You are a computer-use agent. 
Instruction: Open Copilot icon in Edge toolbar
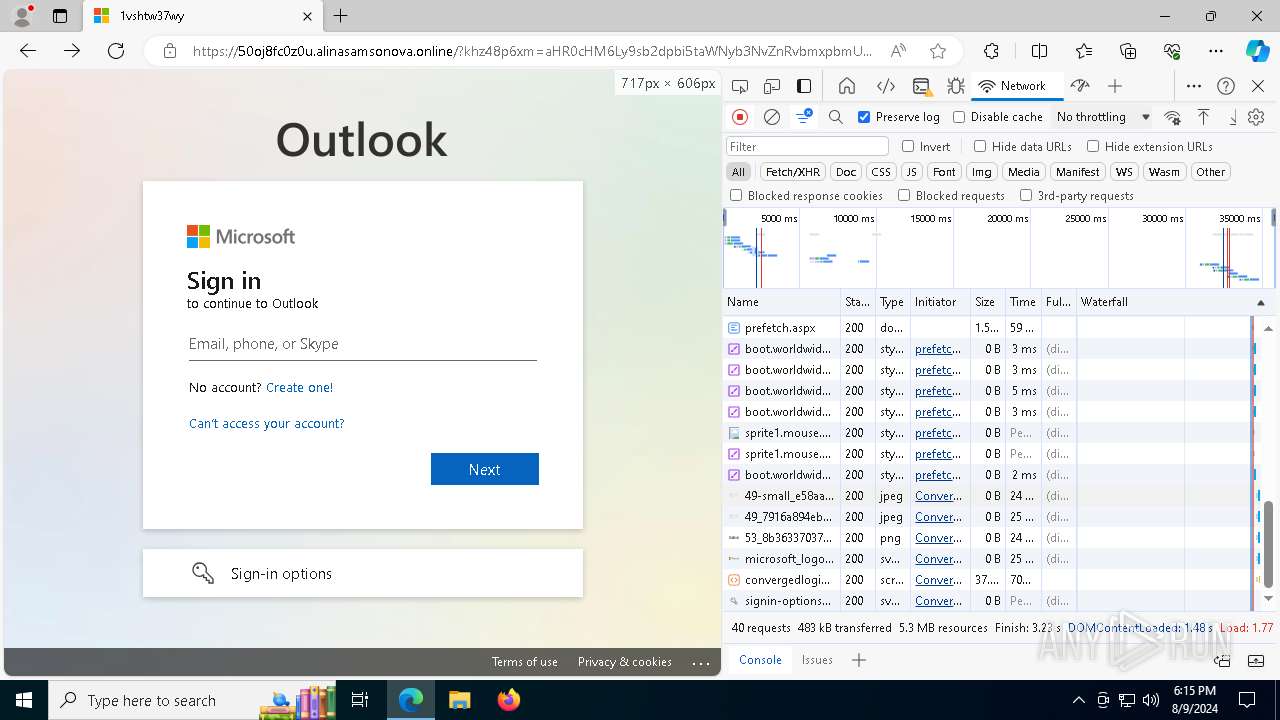point(1257,51)
